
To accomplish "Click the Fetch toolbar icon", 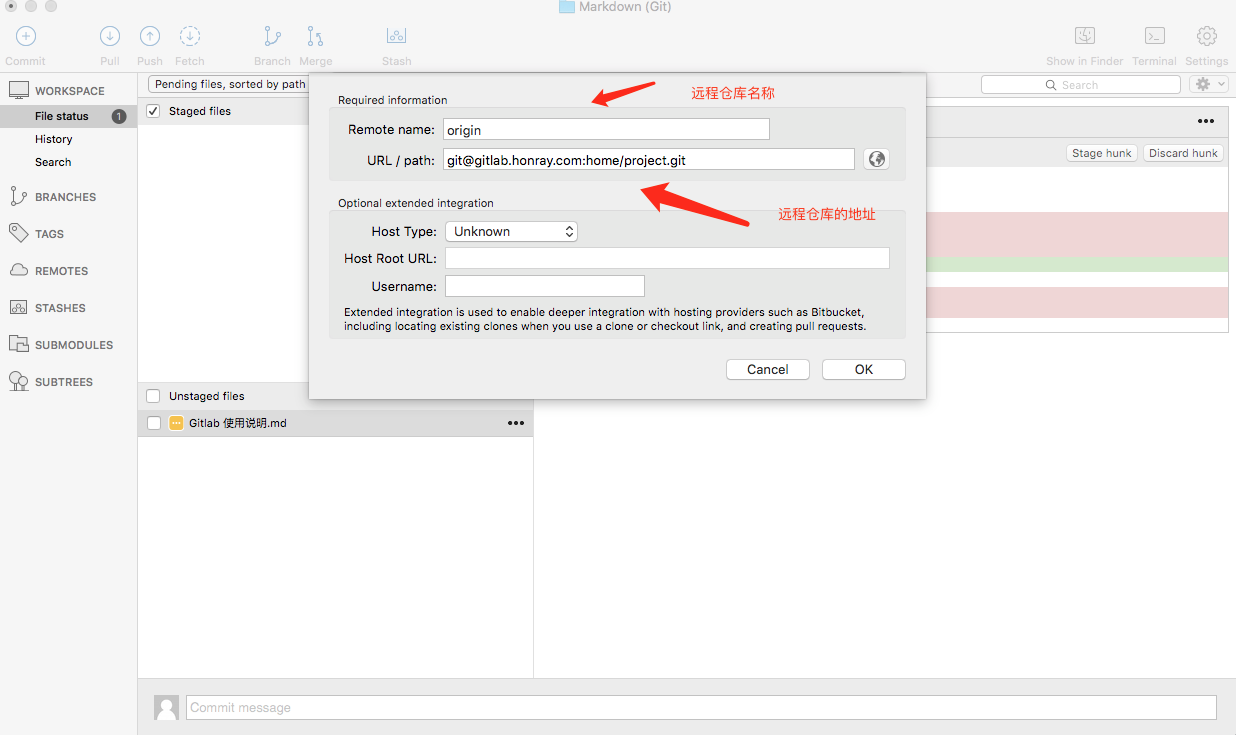I will click(x=189, y=37).
